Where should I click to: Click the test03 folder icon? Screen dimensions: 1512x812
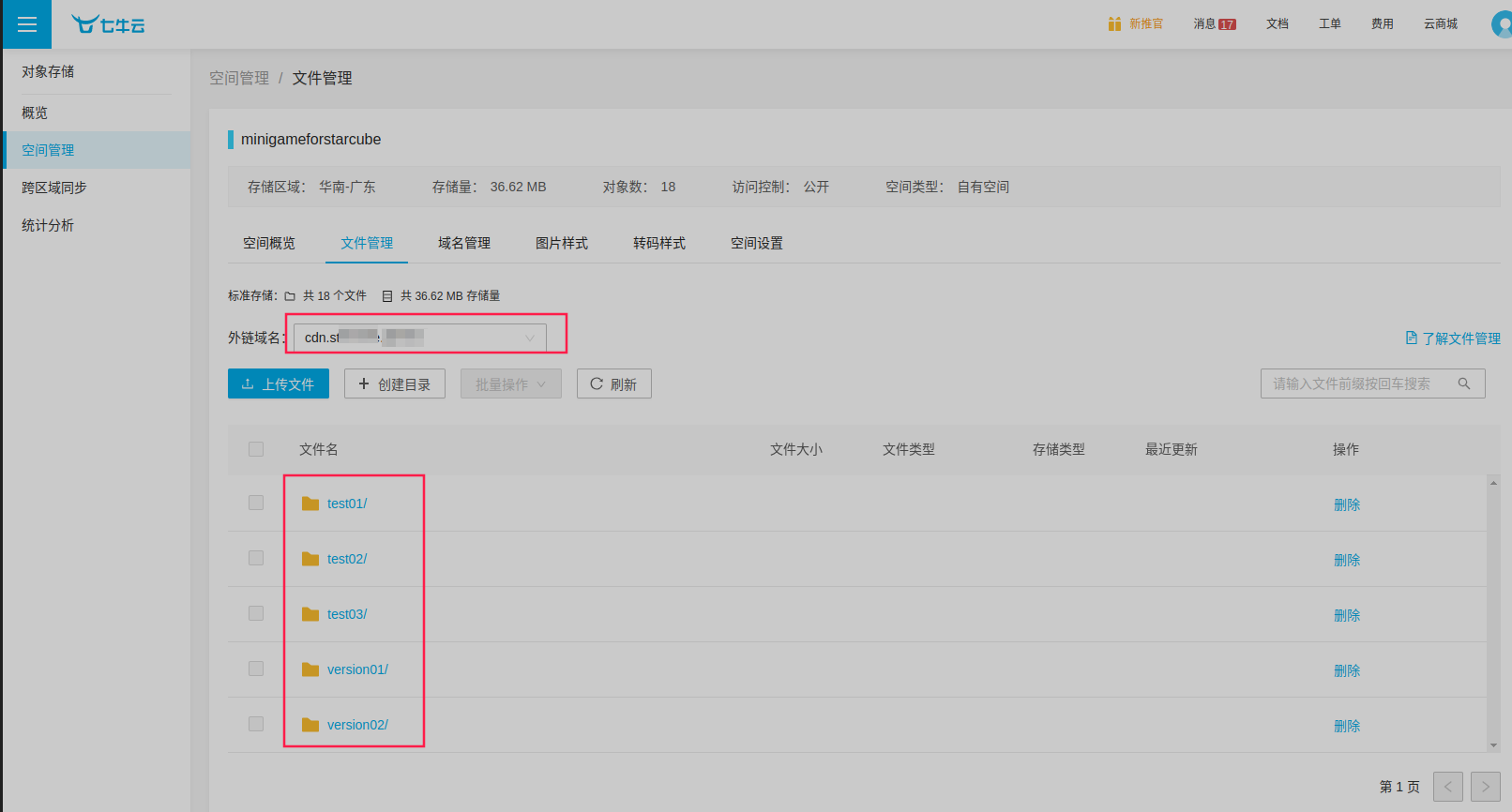pos(310,614)
